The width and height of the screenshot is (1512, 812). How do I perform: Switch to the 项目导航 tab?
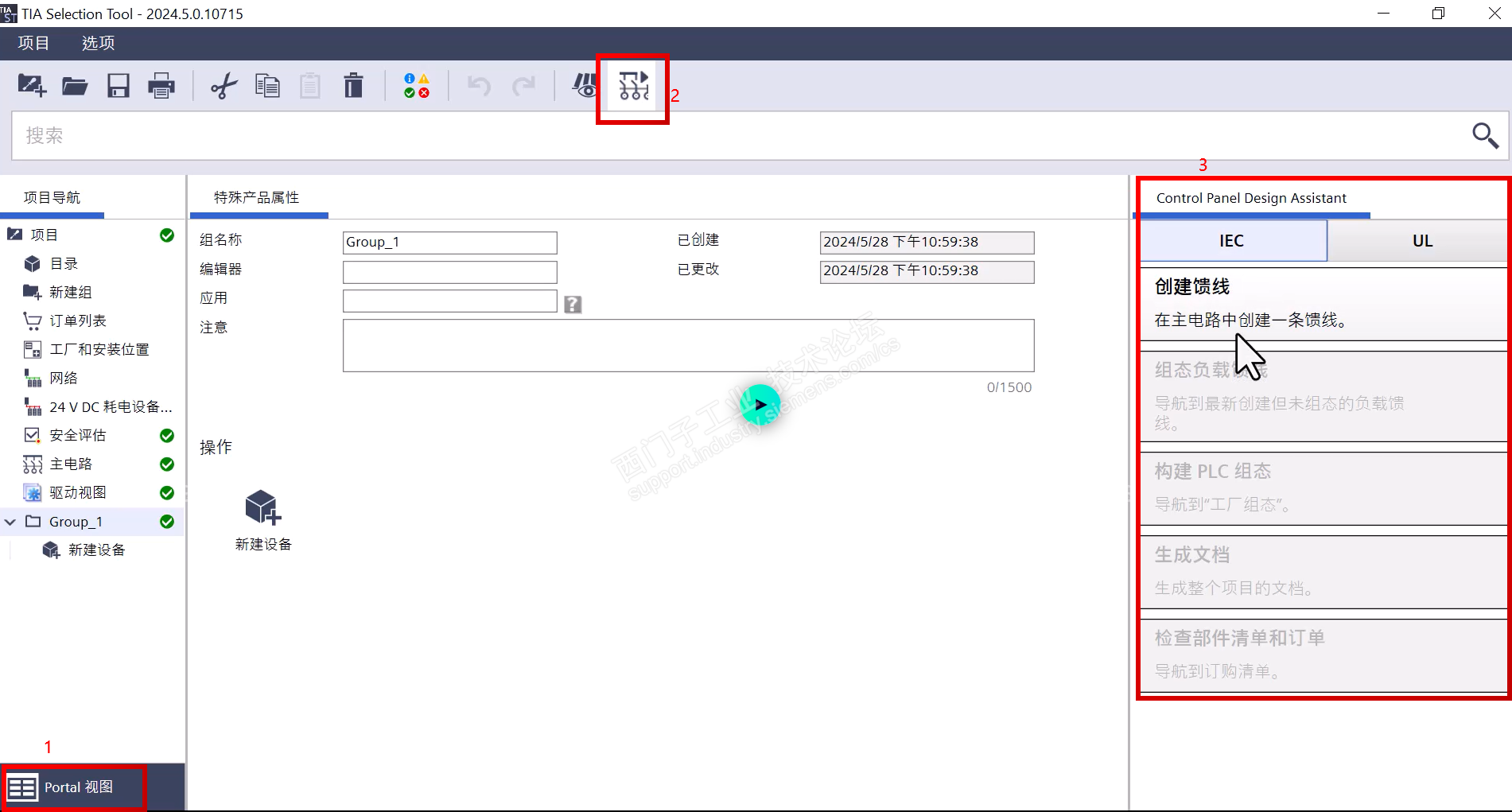click(52, 197)
